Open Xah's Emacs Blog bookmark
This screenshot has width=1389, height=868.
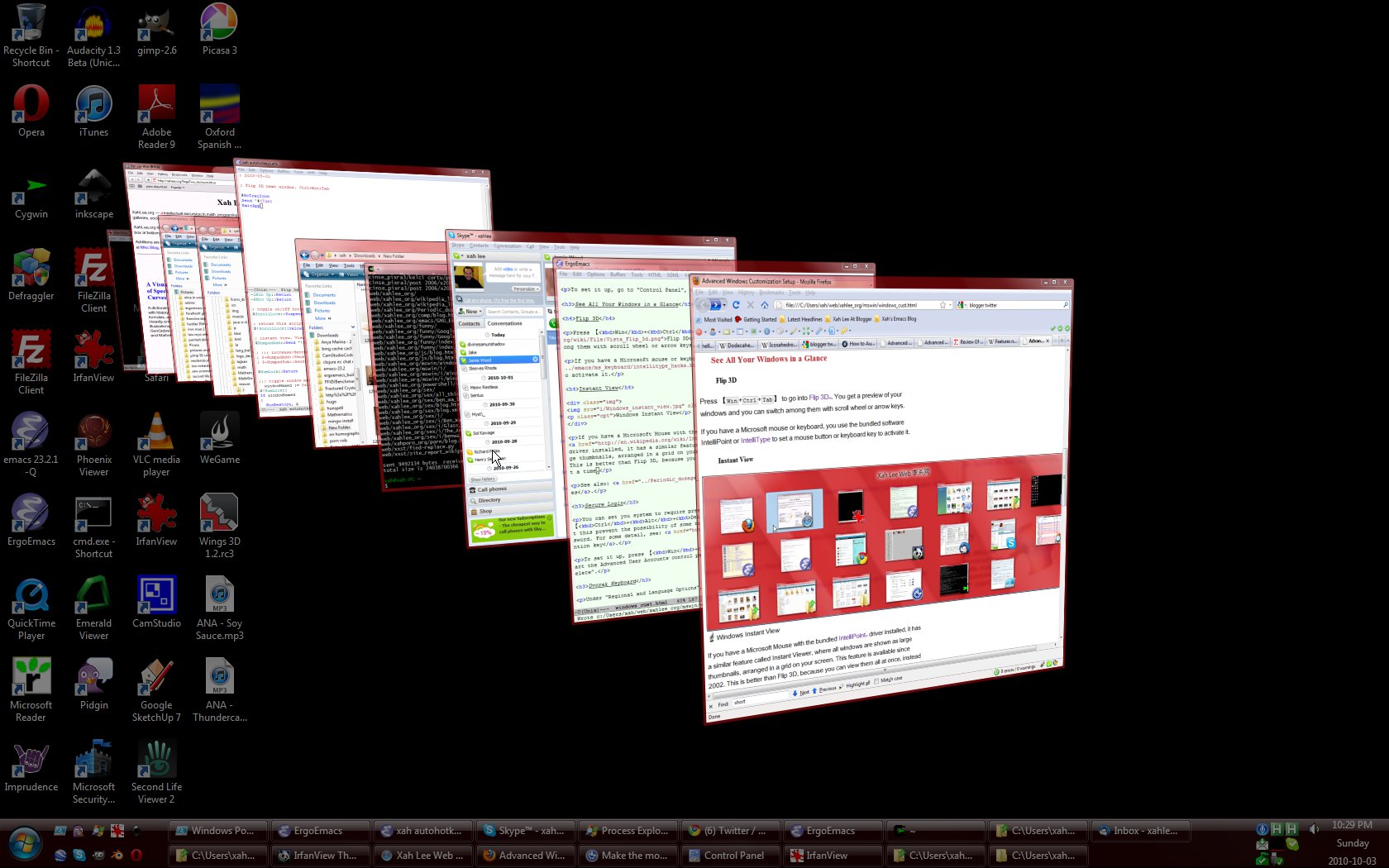895,318
